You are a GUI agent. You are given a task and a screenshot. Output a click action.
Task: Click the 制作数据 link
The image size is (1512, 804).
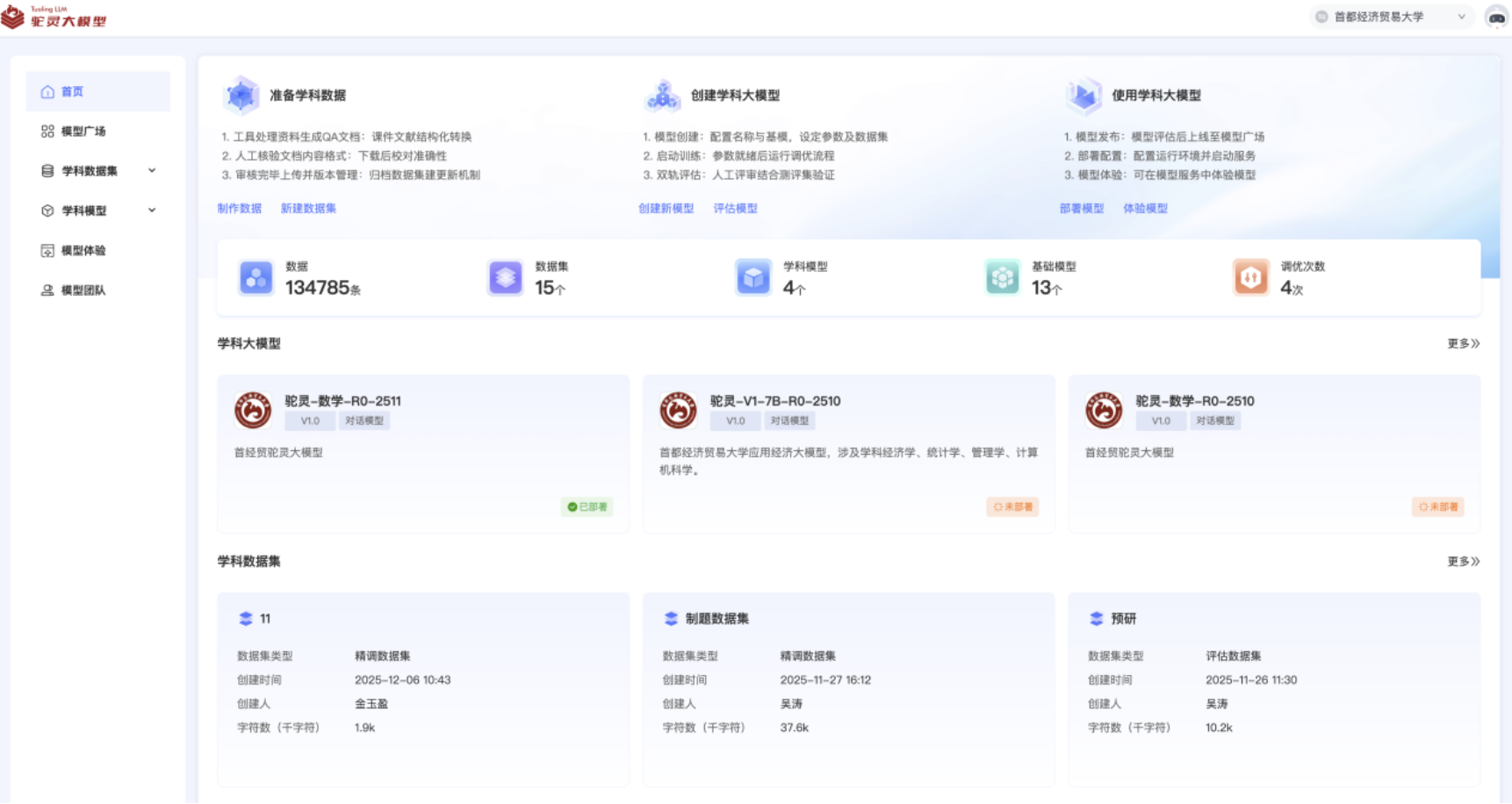click(240, 209)
